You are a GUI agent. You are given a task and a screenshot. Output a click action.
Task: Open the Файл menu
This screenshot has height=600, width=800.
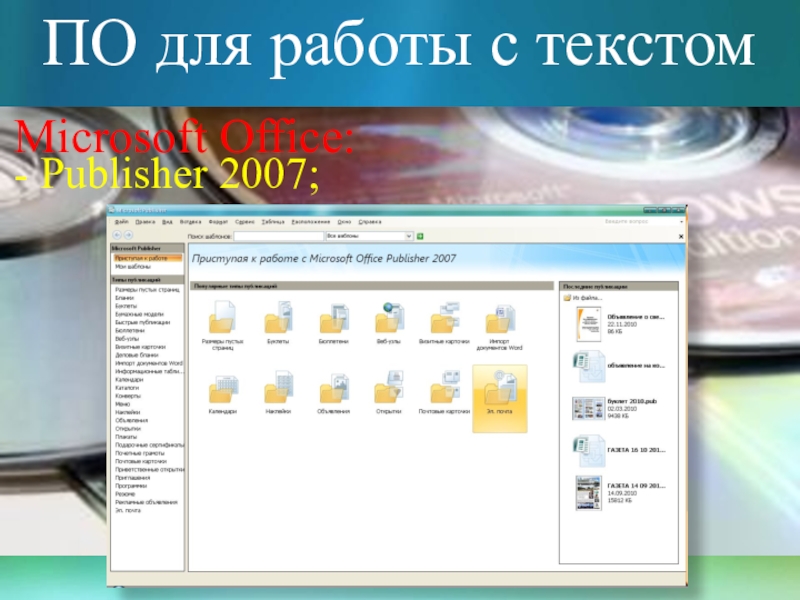(x=120, y=221)
